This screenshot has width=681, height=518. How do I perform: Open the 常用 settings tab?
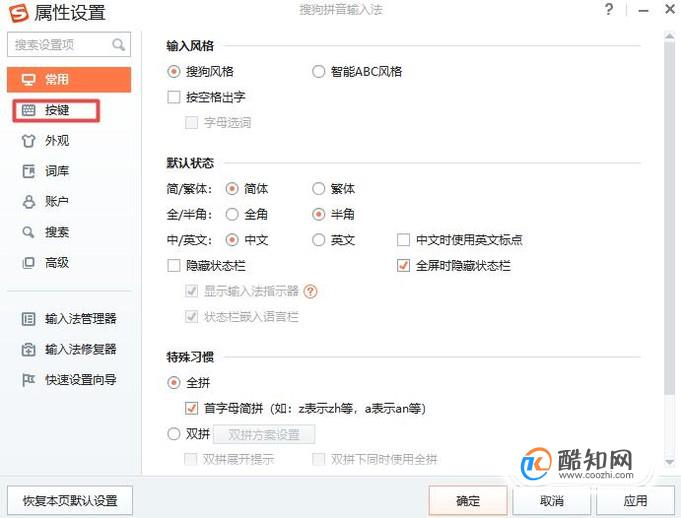click(69, 79)
